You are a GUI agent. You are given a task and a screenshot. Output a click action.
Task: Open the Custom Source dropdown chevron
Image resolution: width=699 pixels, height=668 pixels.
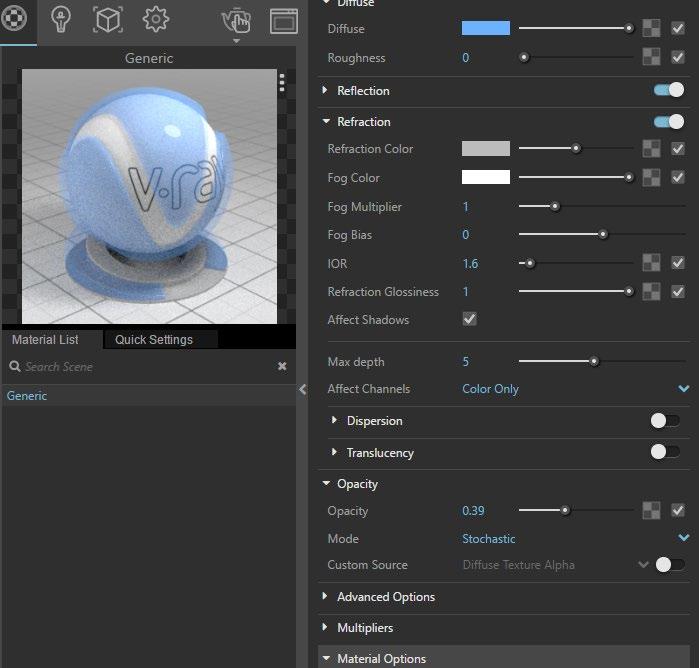tap(643, 565)
